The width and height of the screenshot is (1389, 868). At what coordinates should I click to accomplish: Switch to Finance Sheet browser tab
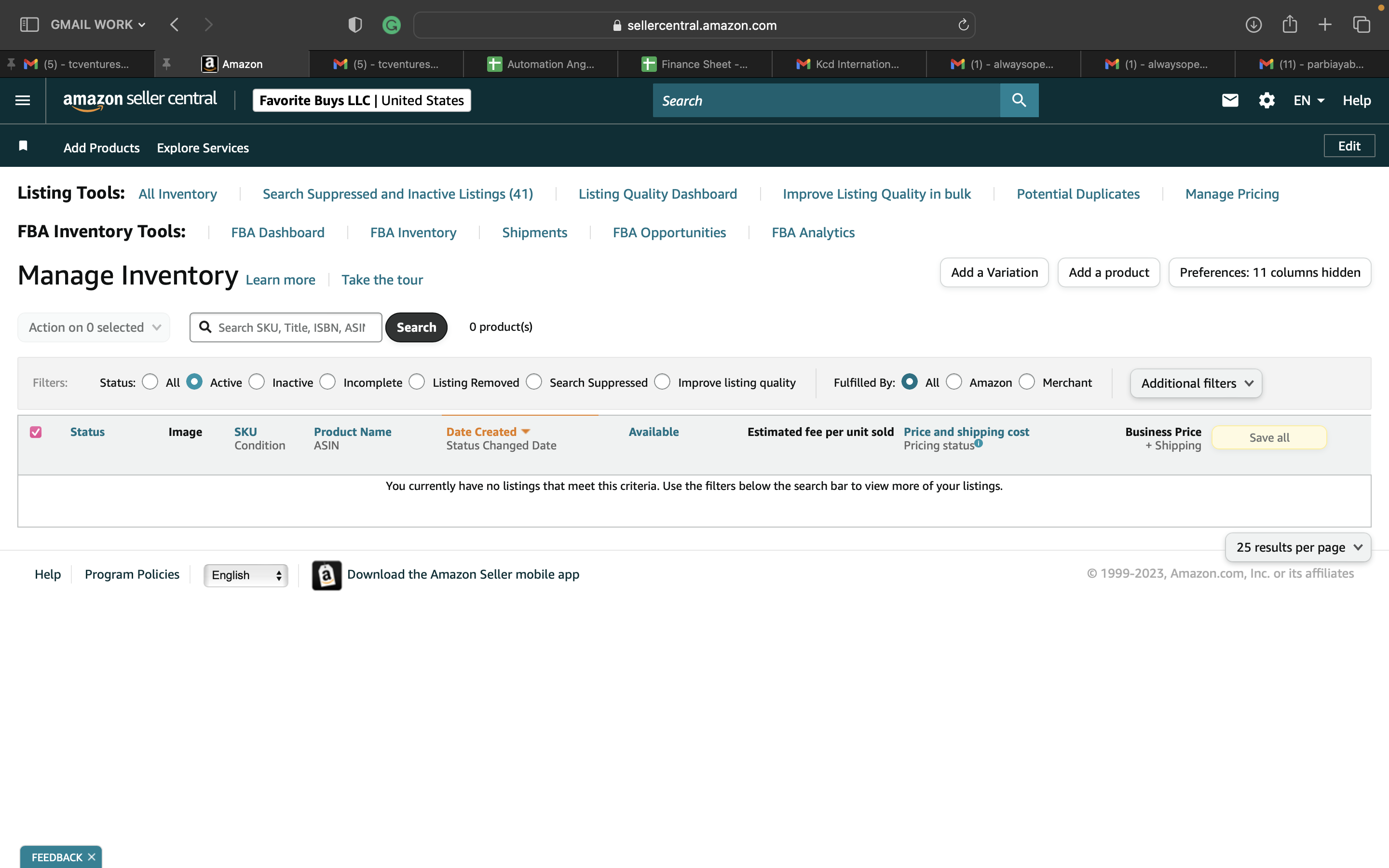[x=695, y=64]
